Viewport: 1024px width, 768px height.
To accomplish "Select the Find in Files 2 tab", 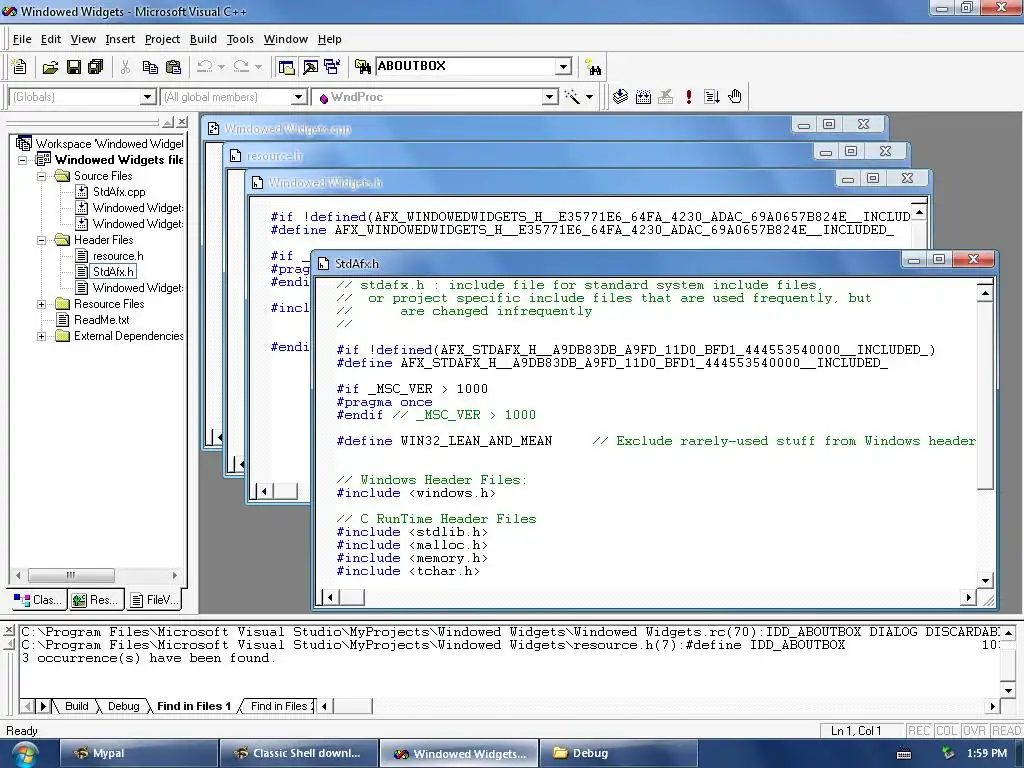I will (279, 706).
